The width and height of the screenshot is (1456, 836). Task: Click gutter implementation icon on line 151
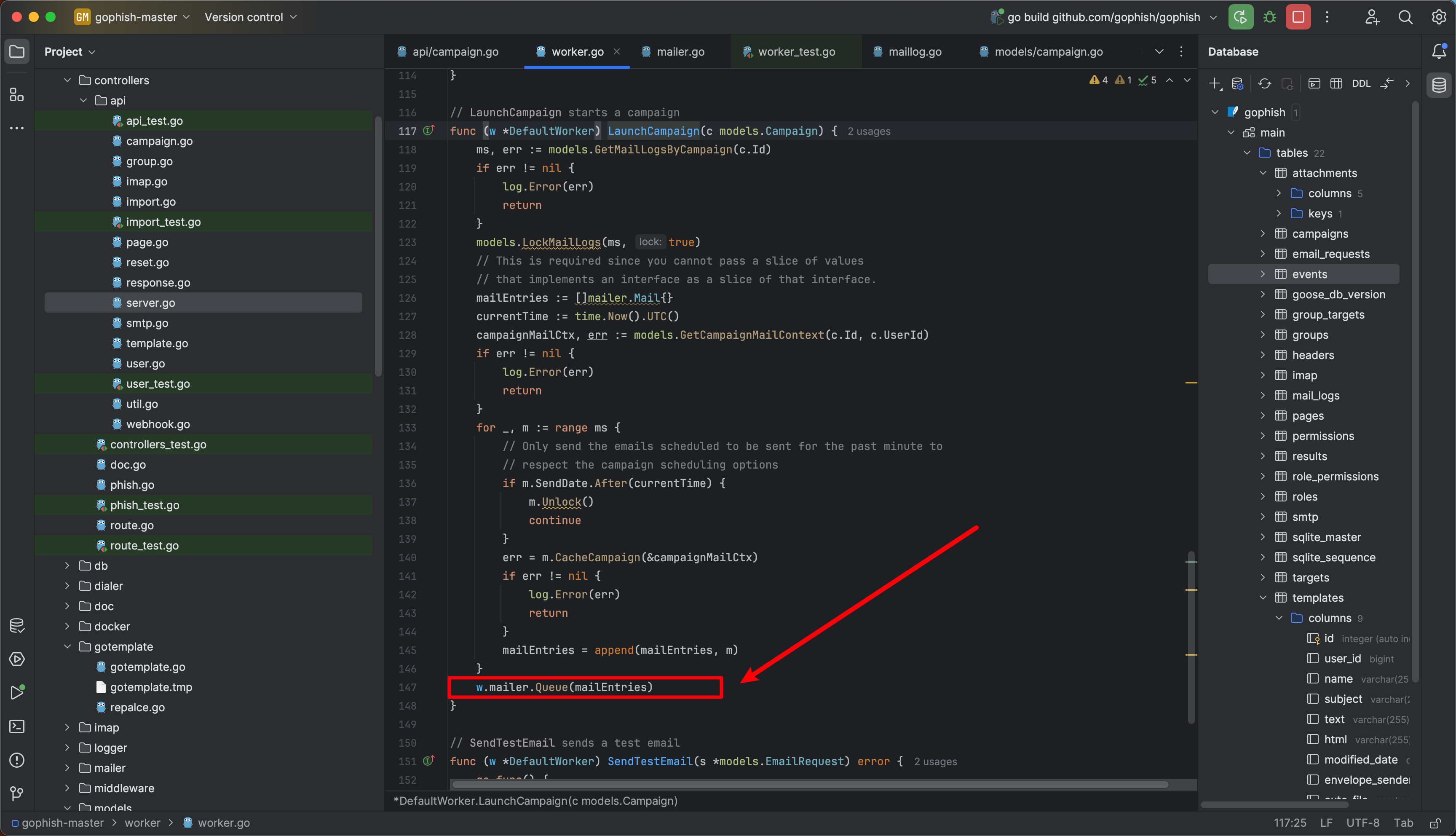[429, 761]
